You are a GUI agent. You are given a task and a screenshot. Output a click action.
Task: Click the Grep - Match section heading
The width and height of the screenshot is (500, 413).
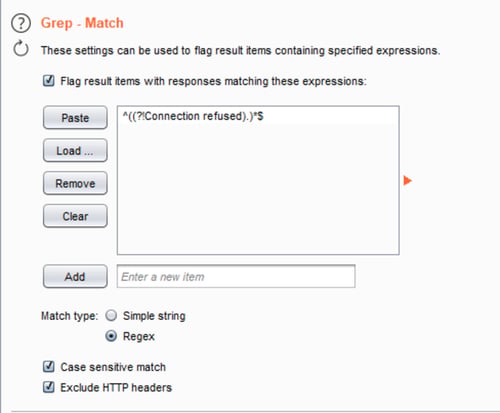82,23
